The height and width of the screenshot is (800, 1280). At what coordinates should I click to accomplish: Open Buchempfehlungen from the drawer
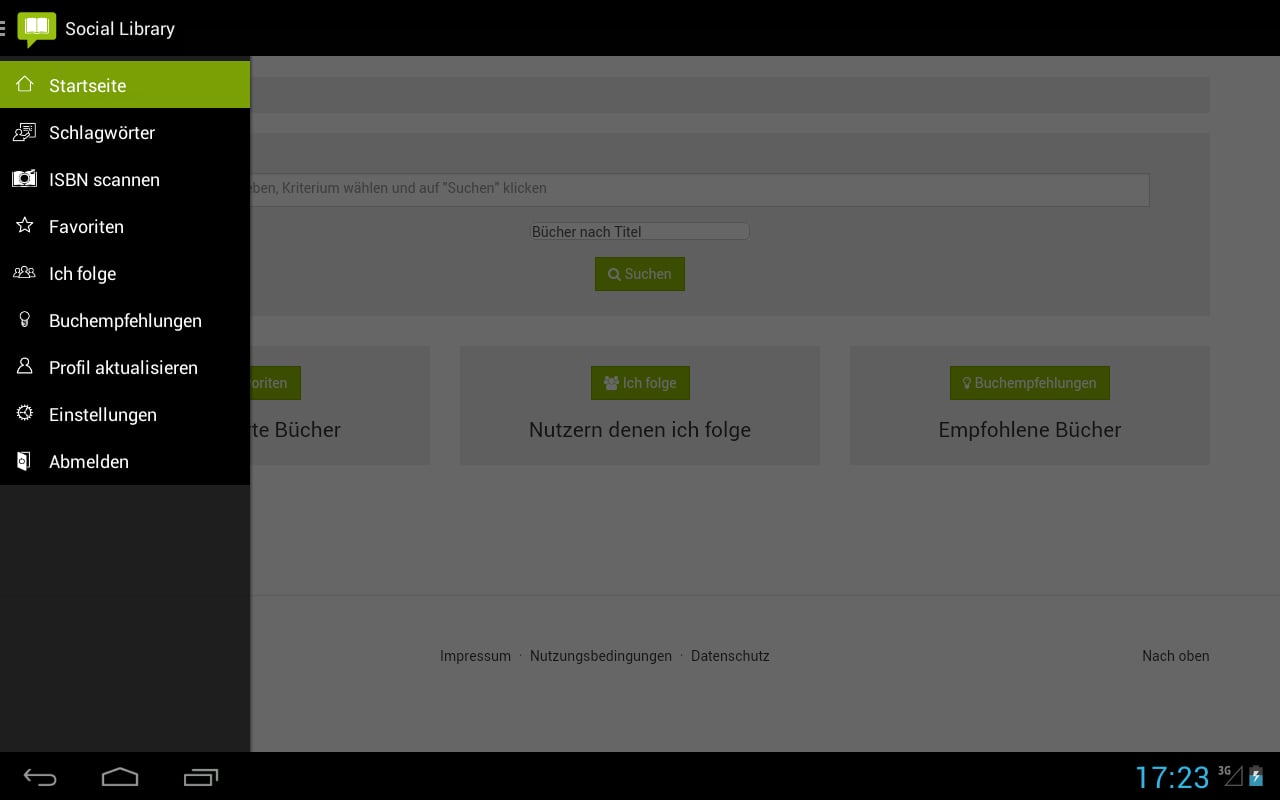click(125, 320)
